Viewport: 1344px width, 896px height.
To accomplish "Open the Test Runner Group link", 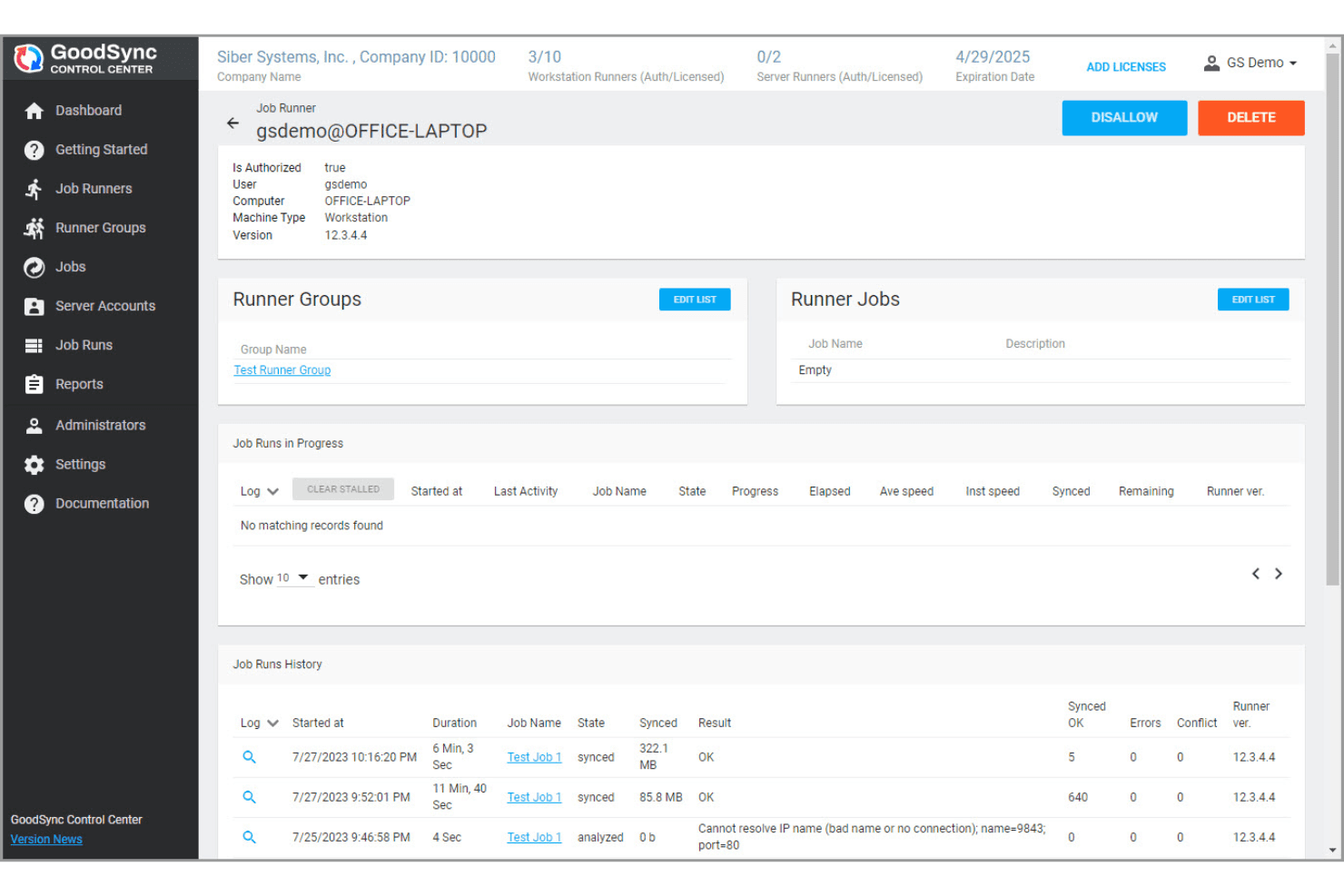I will click(282, 370).
